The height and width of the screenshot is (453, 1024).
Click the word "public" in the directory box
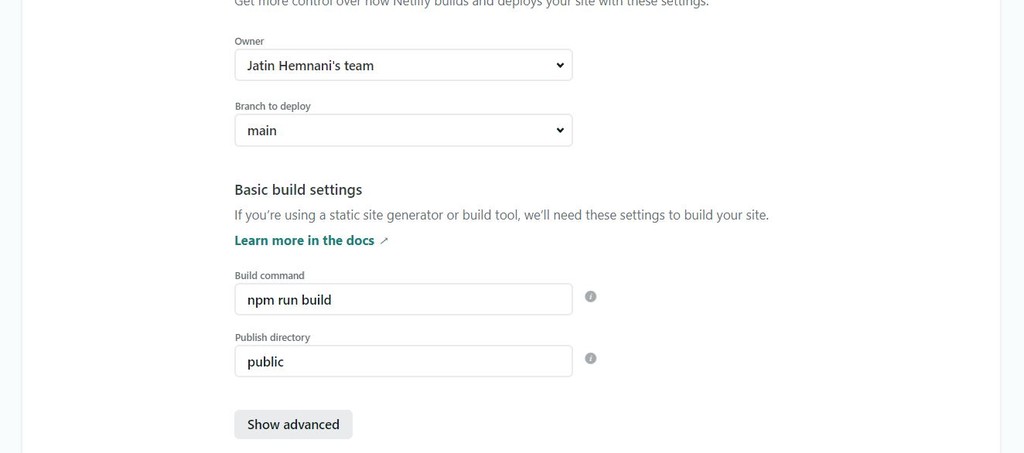click(x=265, y=362)
